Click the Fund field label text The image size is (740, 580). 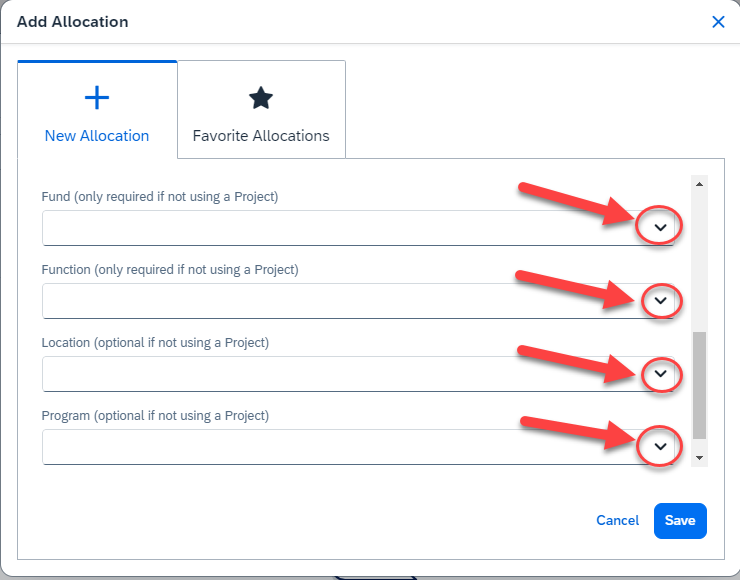click(x=160, y=197)
